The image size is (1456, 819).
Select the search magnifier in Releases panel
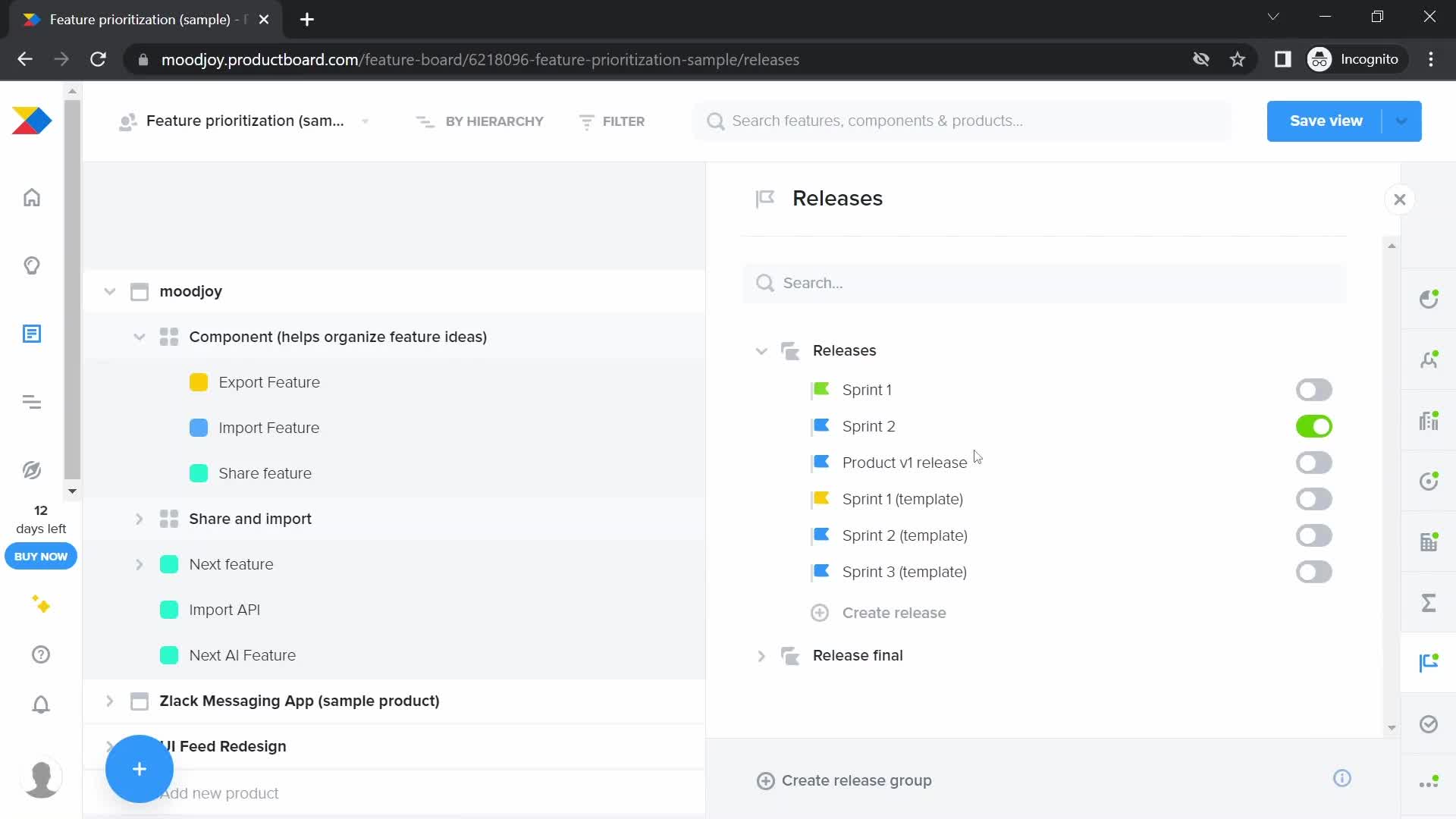tap(765, 283)
